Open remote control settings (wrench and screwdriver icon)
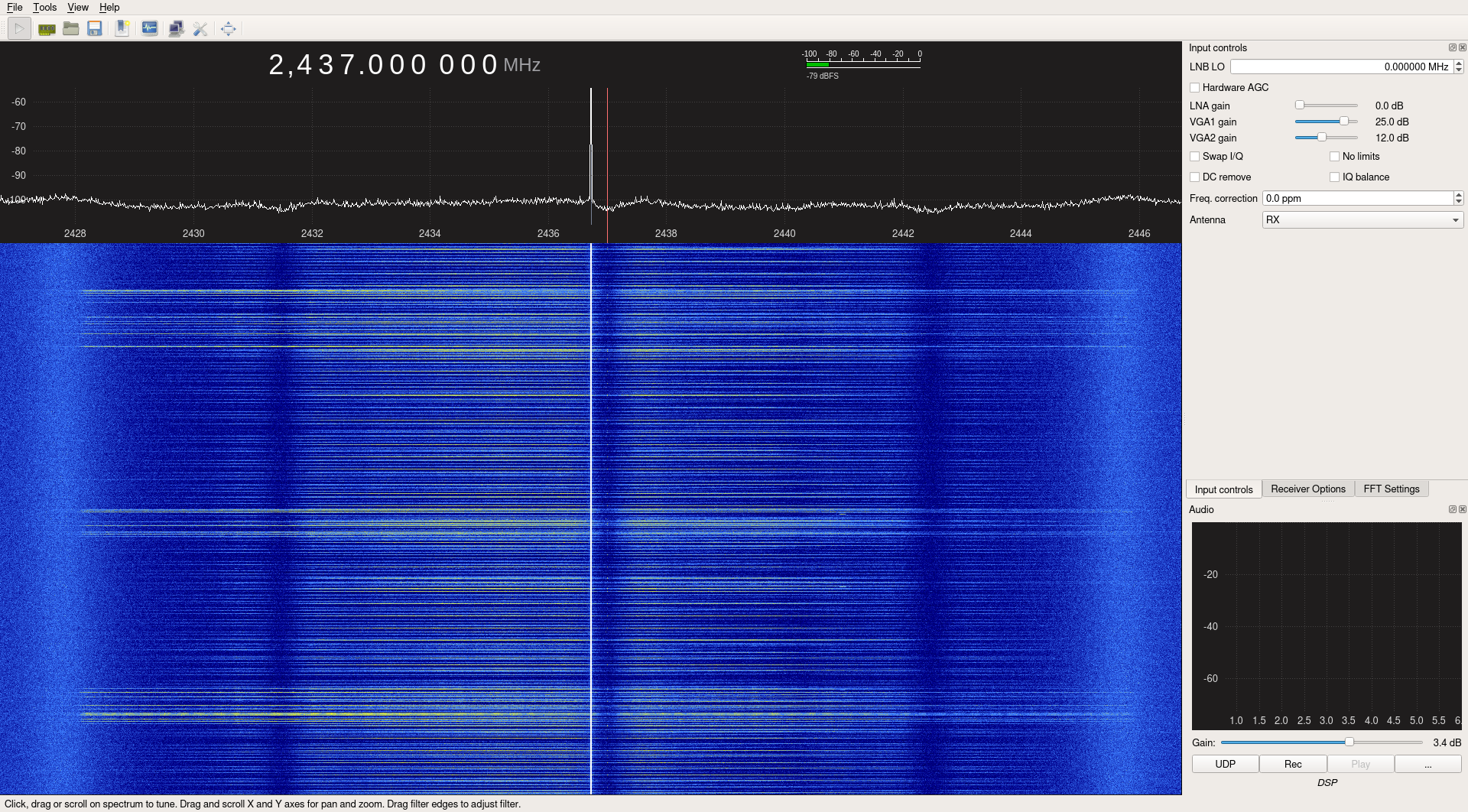This screenshot has width=1468, height=812. click(200, 29)
